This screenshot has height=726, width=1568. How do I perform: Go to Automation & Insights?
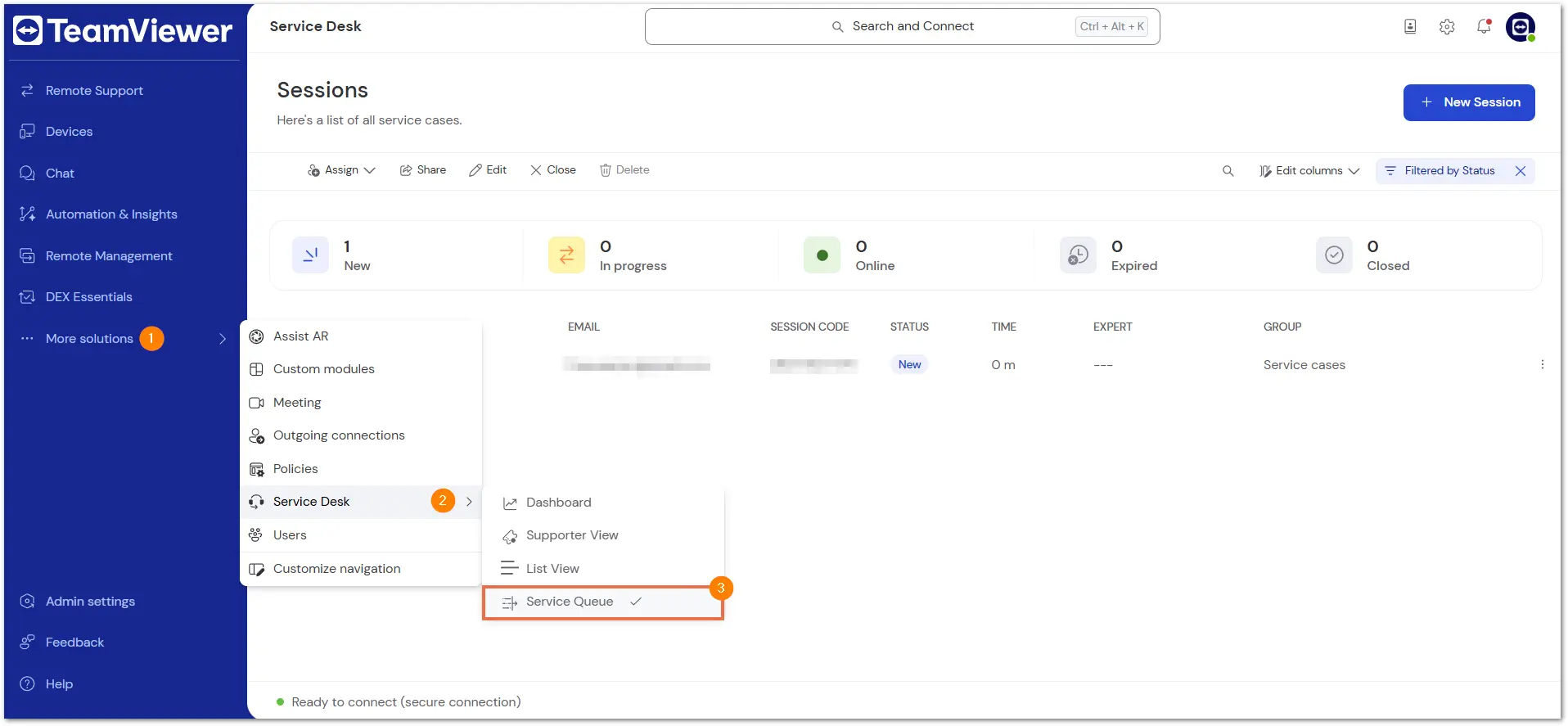tap(111, 214)
